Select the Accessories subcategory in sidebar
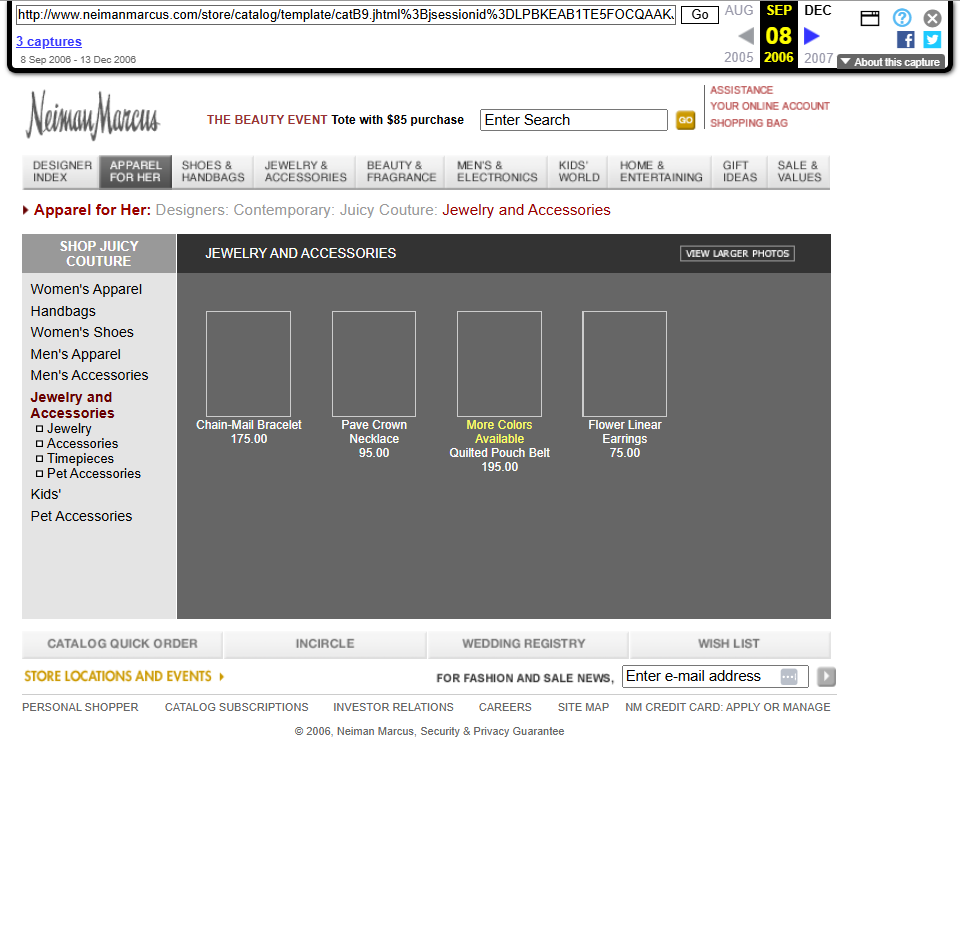 pyautogui.click(x=82, y=443)
